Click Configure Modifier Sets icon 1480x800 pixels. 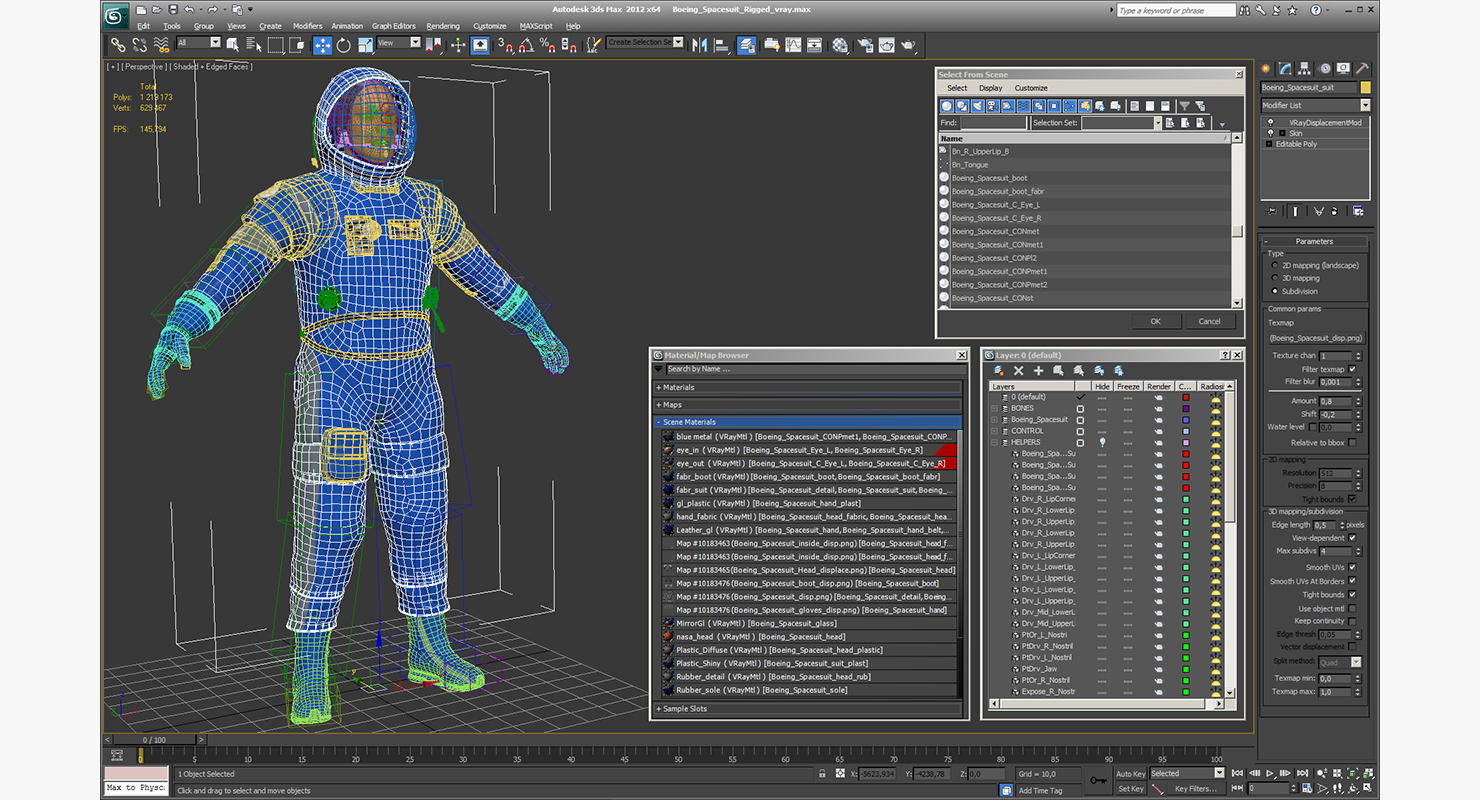pyautogui.click(x=1357, y=211)
